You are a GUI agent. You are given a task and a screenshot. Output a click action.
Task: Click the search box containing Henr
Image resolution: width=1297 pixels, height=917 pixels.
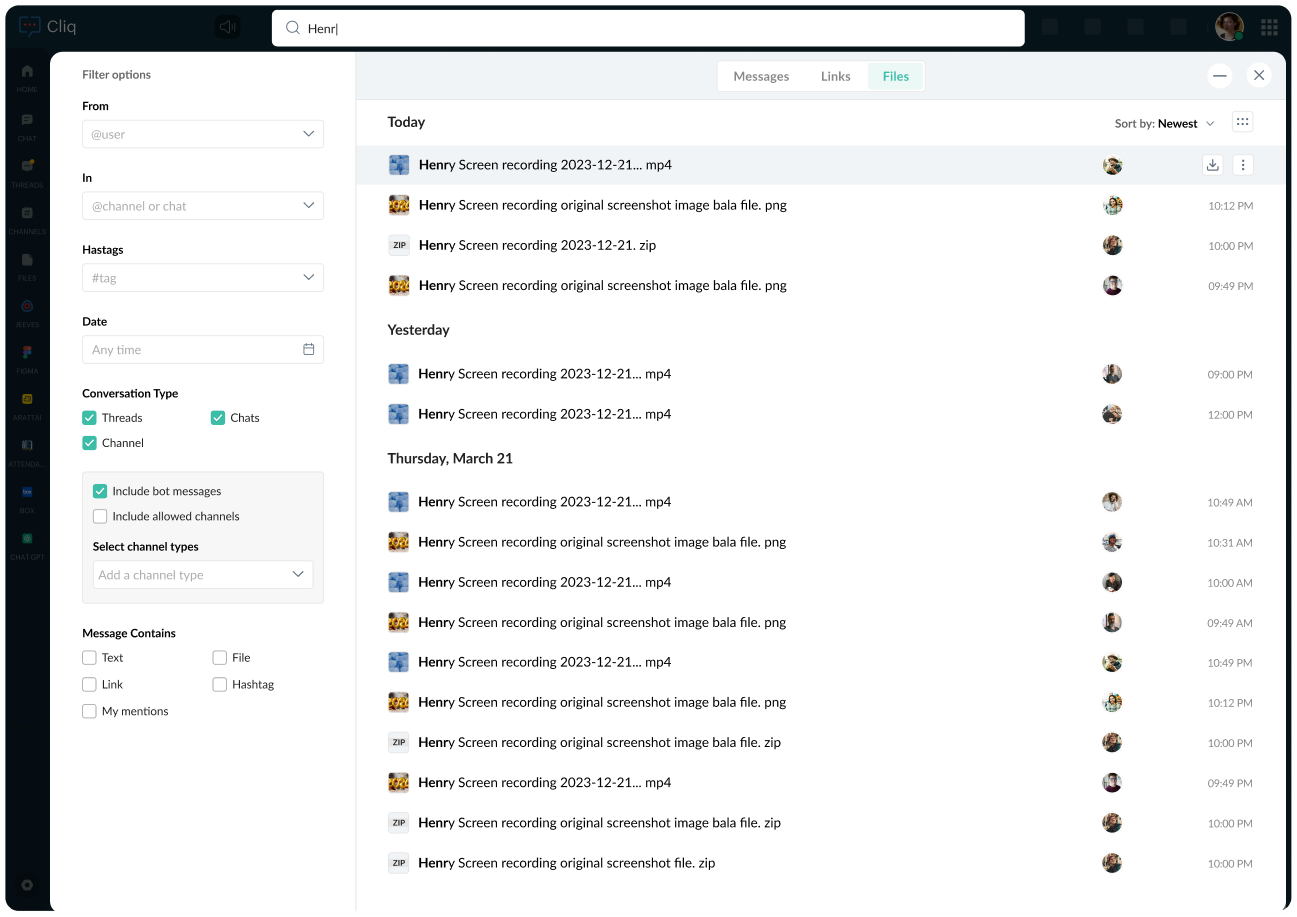[x=648, y=28]
